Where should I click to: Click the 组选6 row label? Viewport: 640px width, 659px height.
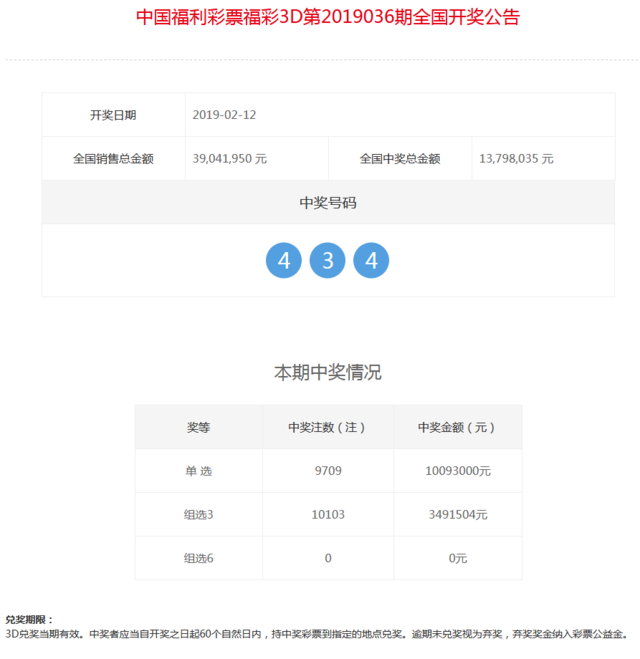click(x=199, y=558)
